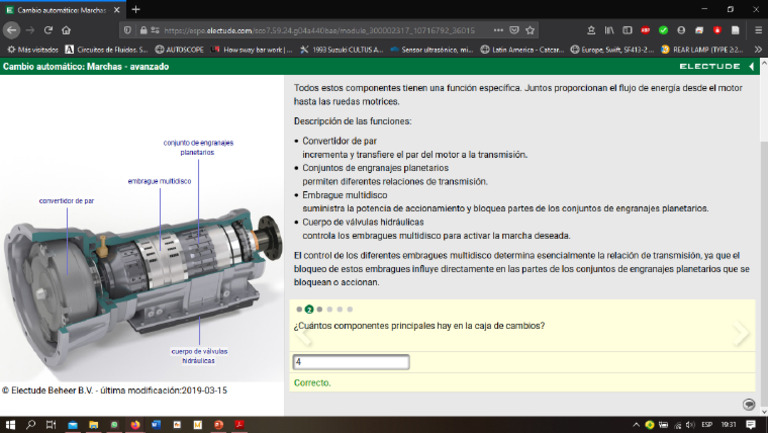Select current question dot number 2
This screenshot has height=433, width=768.
(x=309, y=310)
